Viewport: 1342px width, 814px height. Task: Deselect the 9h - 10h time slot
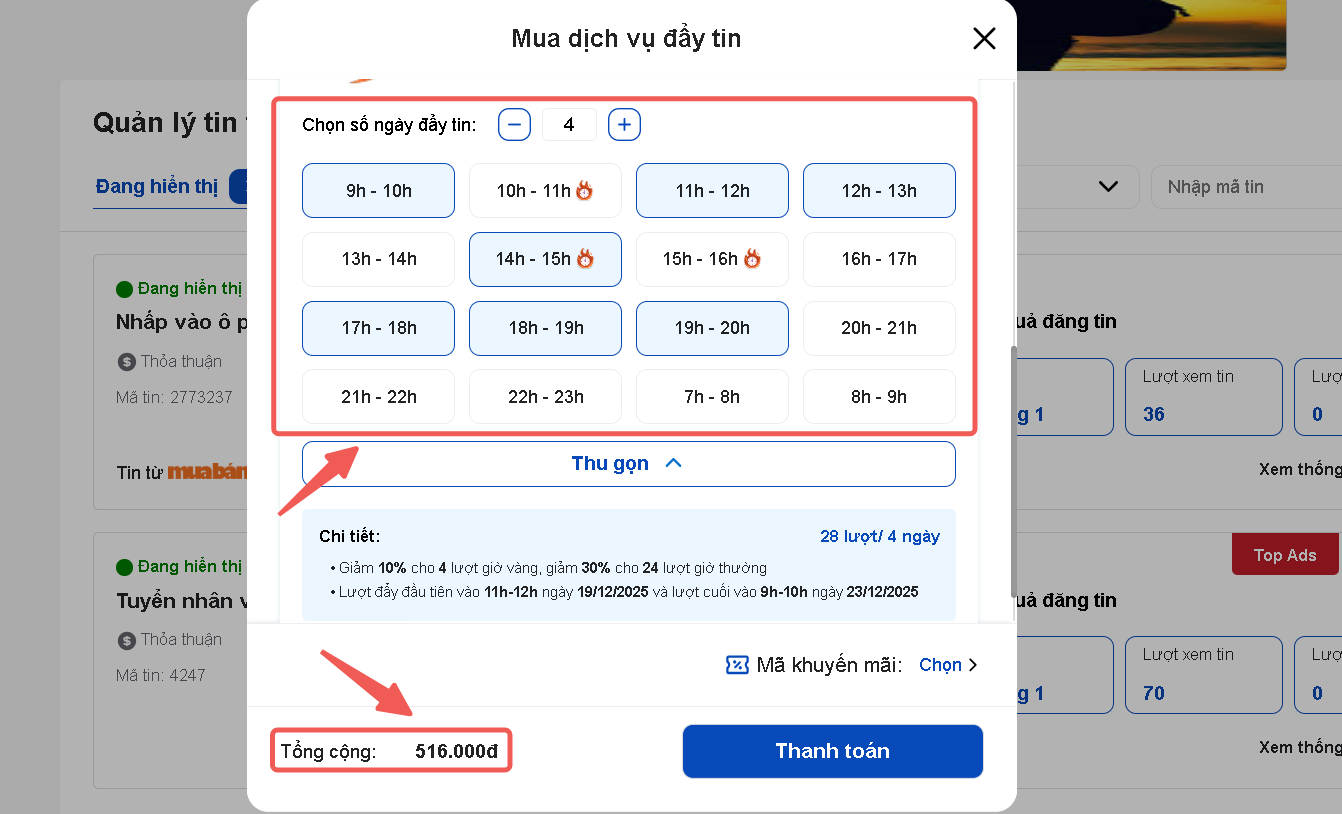tap(378, 191)
